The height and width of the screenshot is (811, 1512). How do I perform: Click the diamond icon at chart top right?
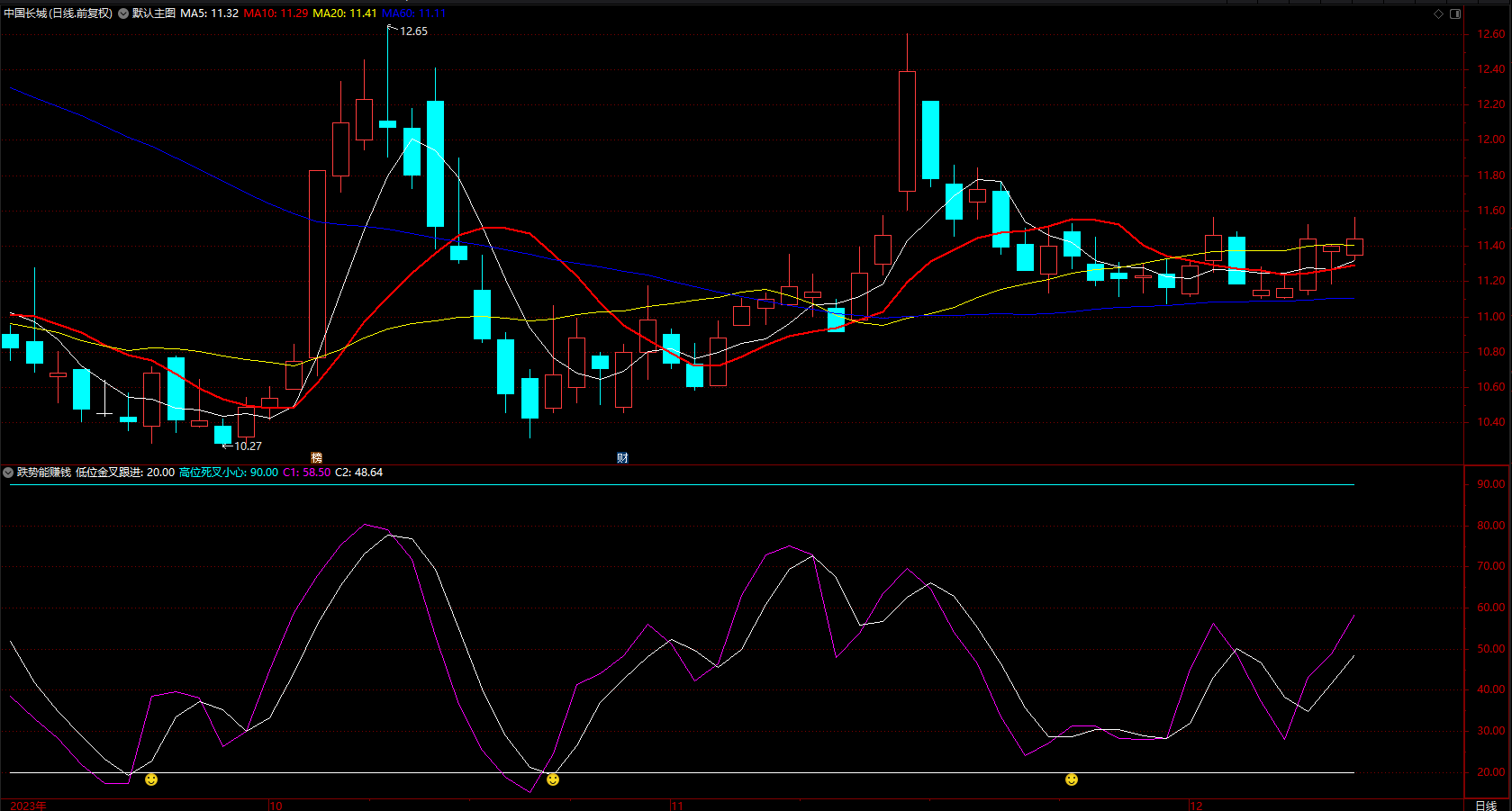coord(1439,14)
